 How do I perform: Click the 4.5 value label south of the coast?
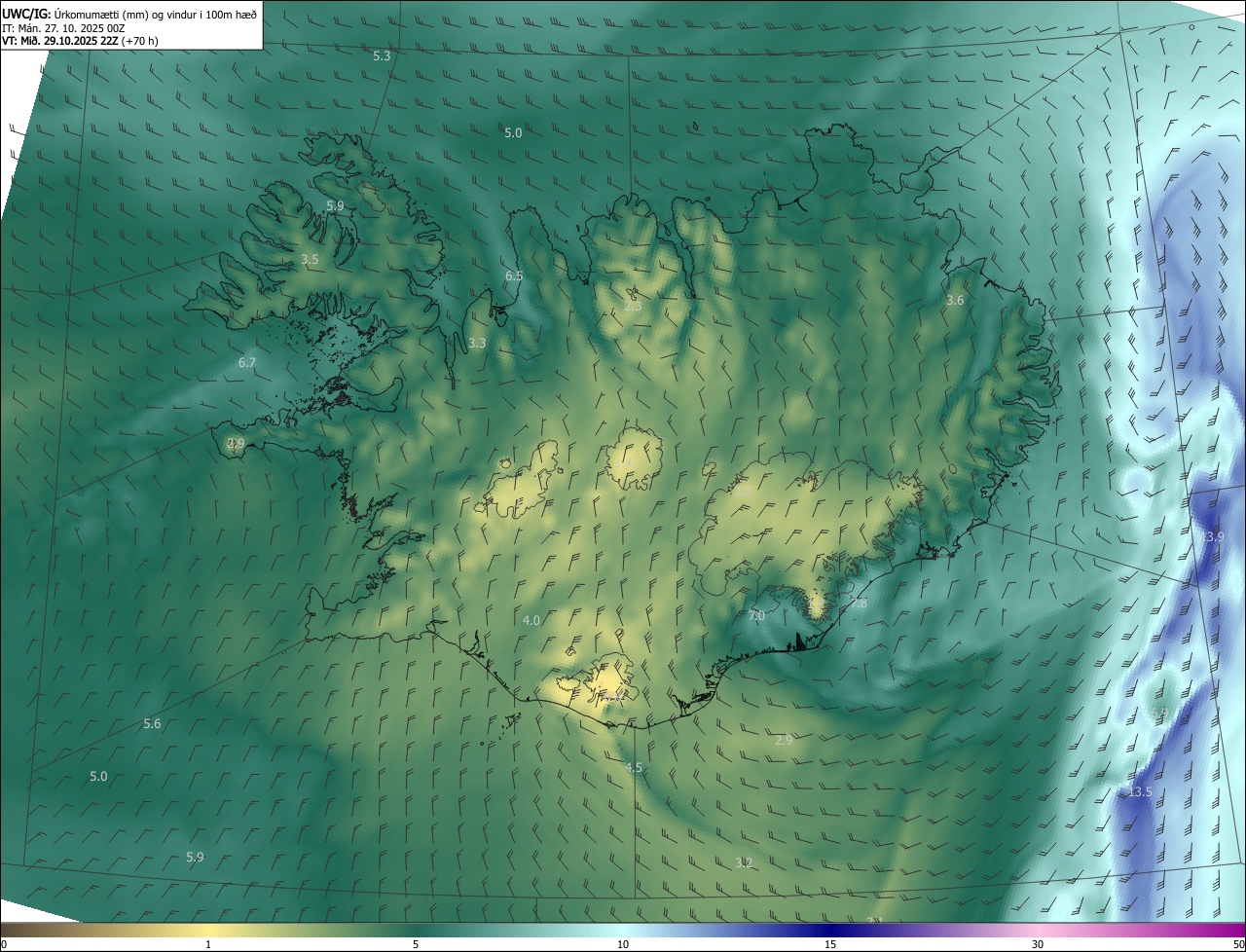pyautogui.click(x=634, y=768)
